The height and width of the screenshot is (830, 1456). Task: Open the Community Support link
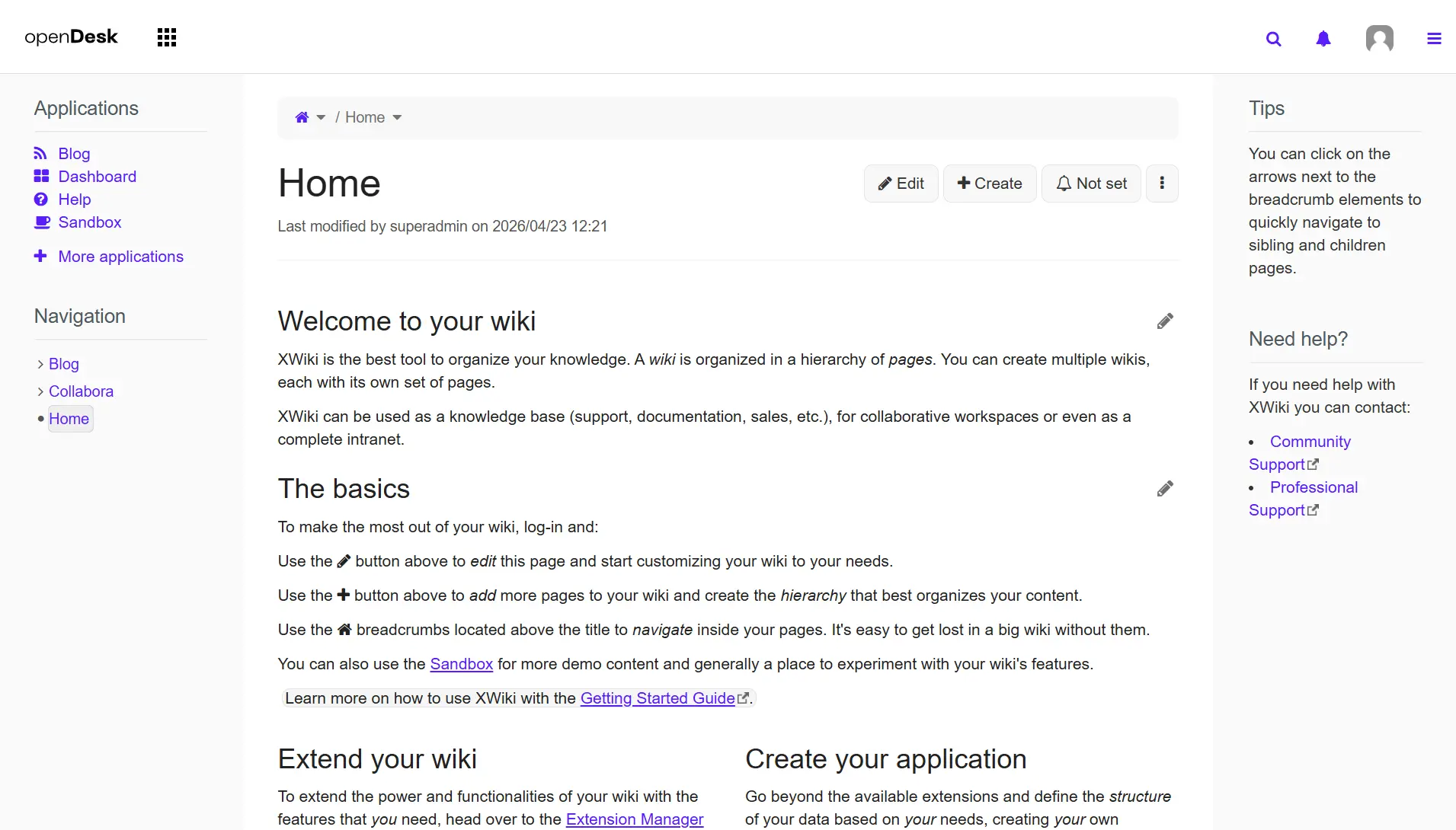pos(1300,453)
